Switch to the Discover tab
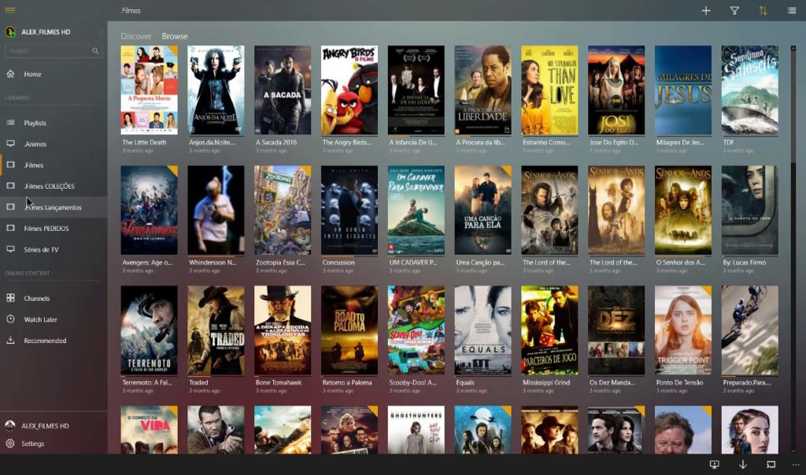 pos(136,36)
